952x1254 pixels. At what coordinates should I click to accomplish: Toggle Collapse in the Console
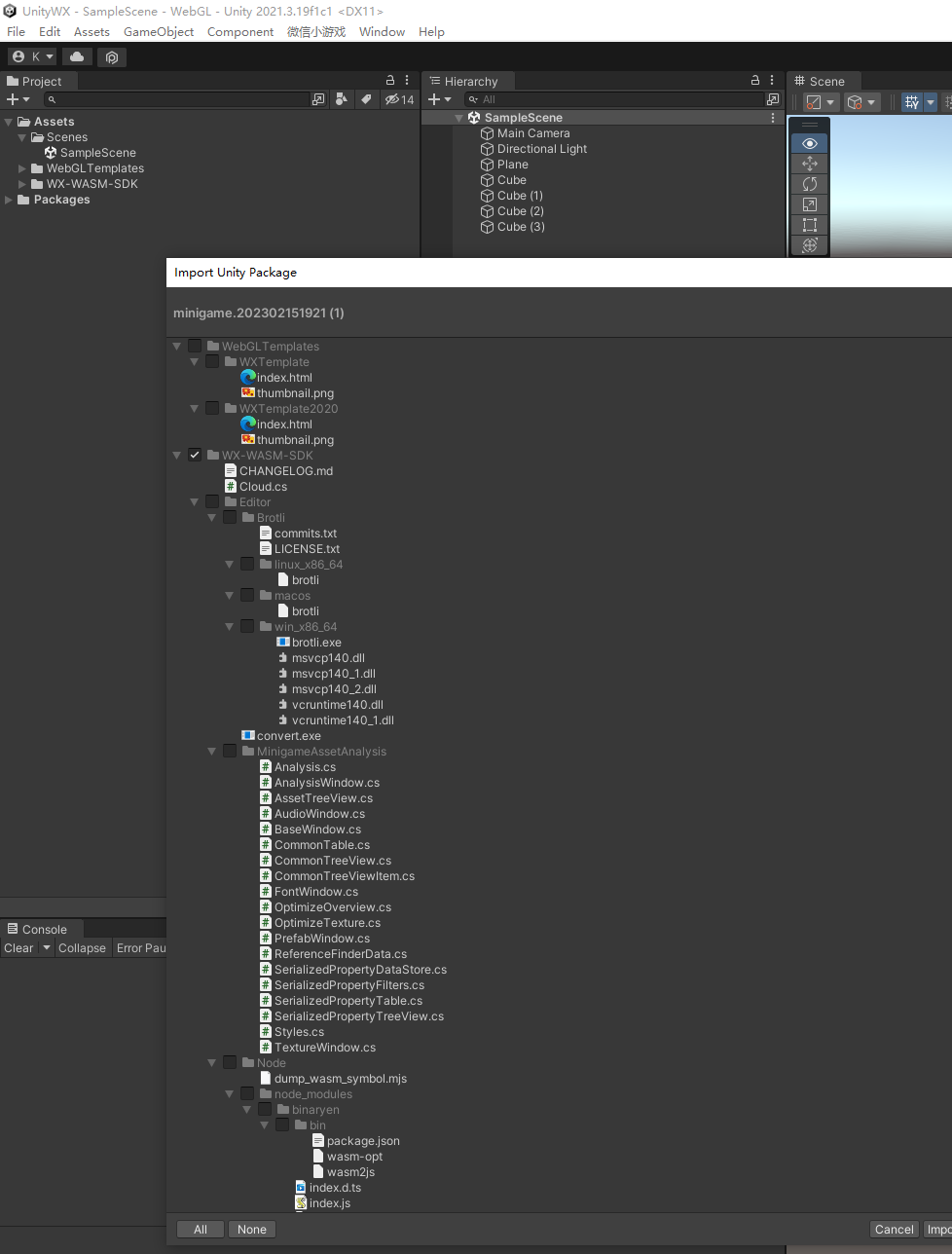pos(82,948)
